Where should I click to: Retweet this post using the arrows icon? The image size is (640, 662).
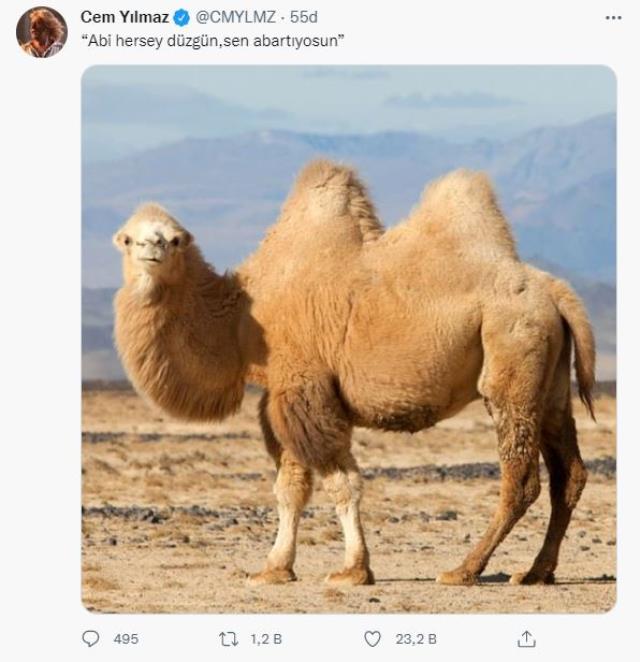[x=229, y=639]
